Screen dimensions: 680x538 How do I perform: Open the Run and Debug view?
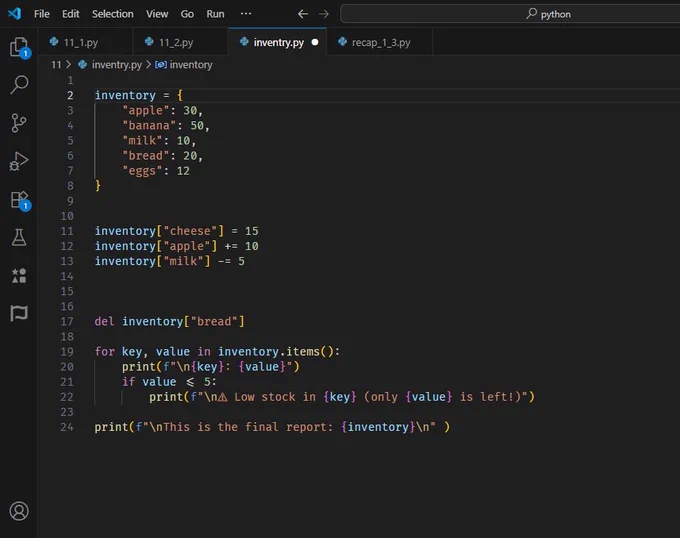pyautogui.click(x=18, y=161)
